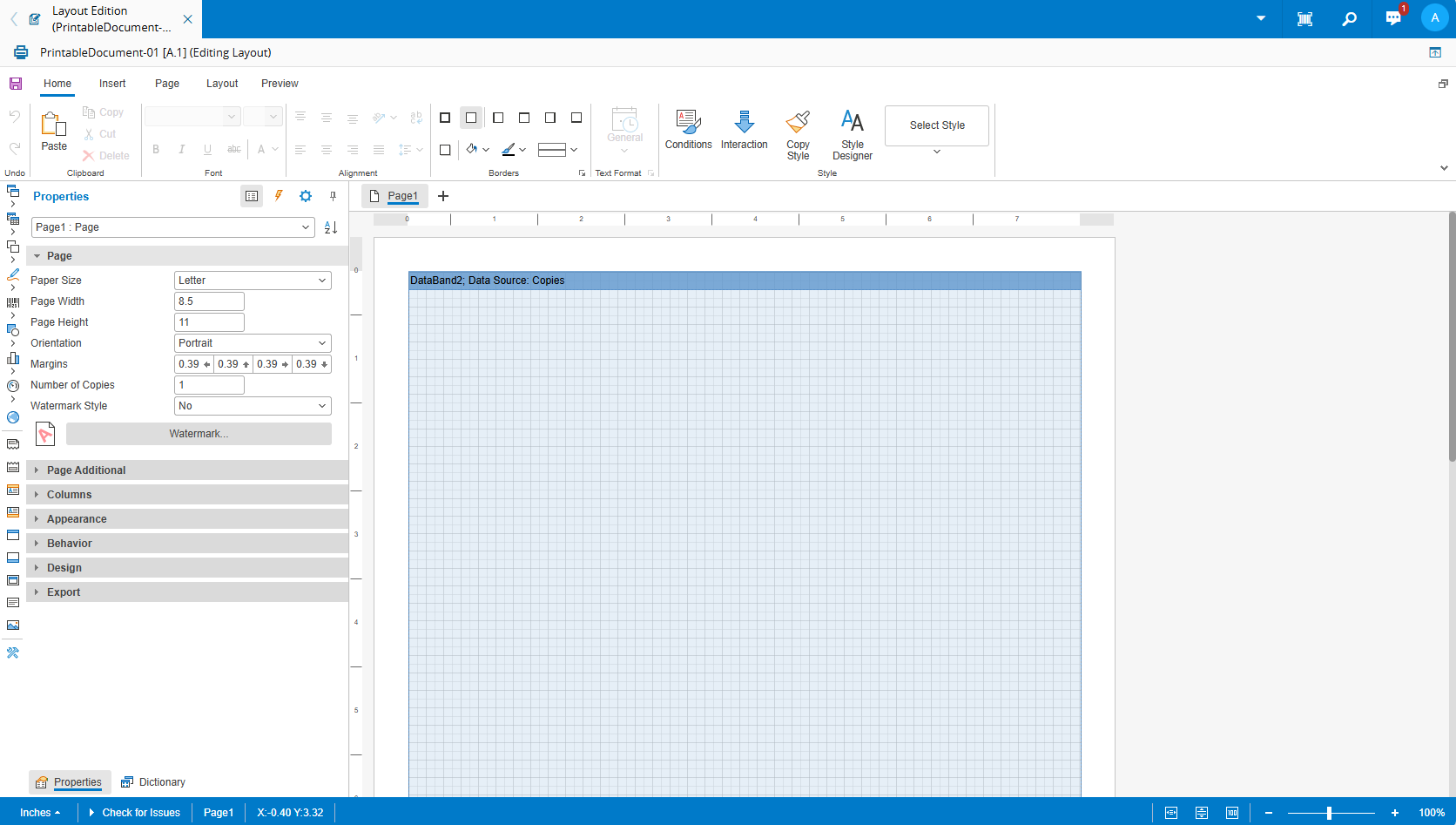Open the Preview tab
This screenshot has height=825, width=1456.
click(x=280, y=84)
